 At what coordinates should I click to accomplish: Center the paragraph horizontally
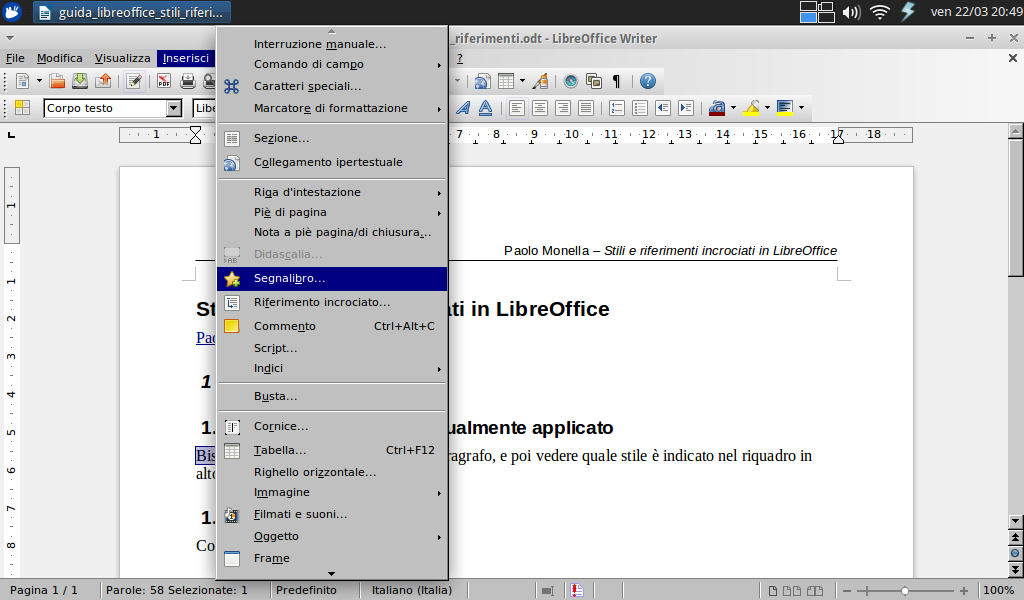[539, 108]
